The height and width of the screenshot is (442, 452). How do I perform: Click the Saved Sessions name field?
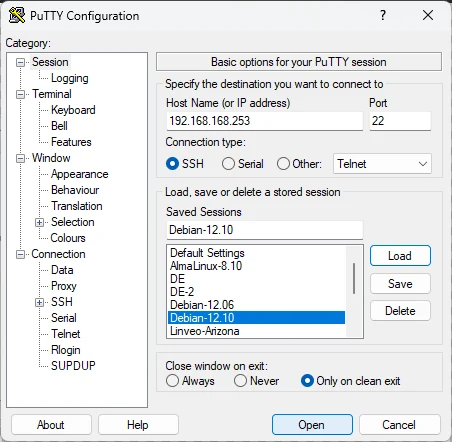click(265, 230)
